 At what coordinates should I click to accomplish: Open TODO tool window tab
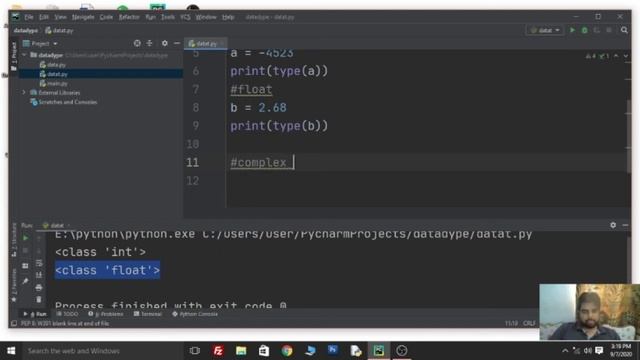67,314
